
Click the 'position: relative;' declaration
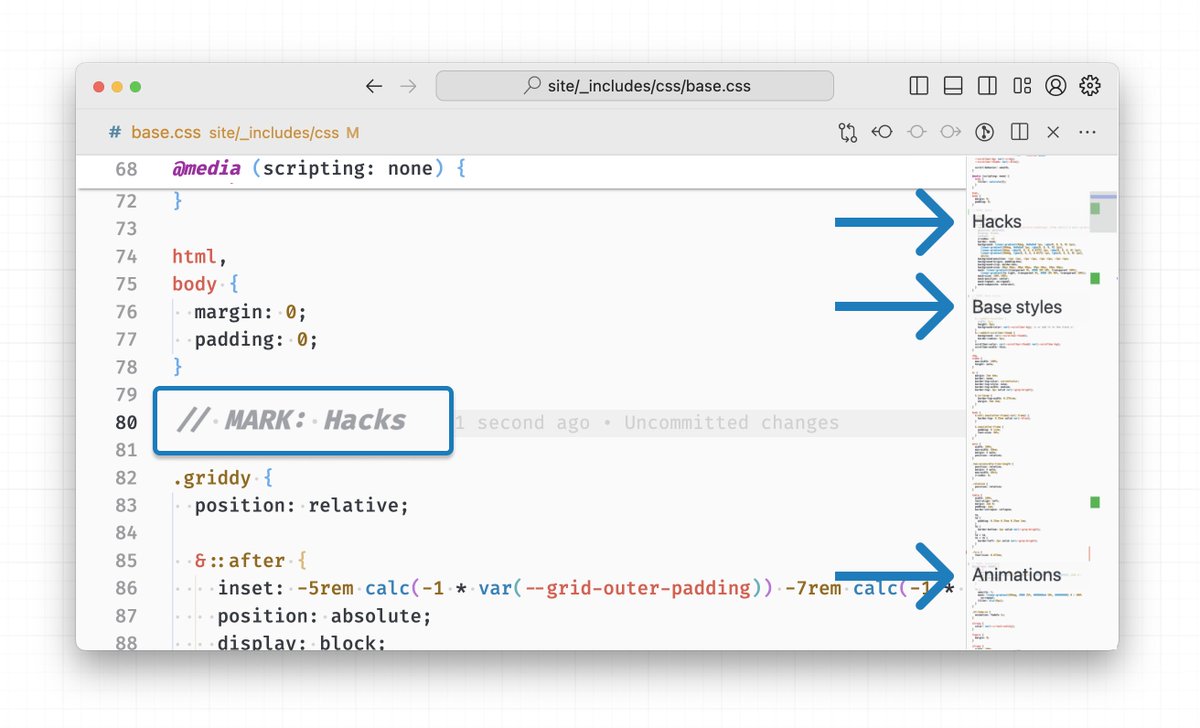(302, 505)
